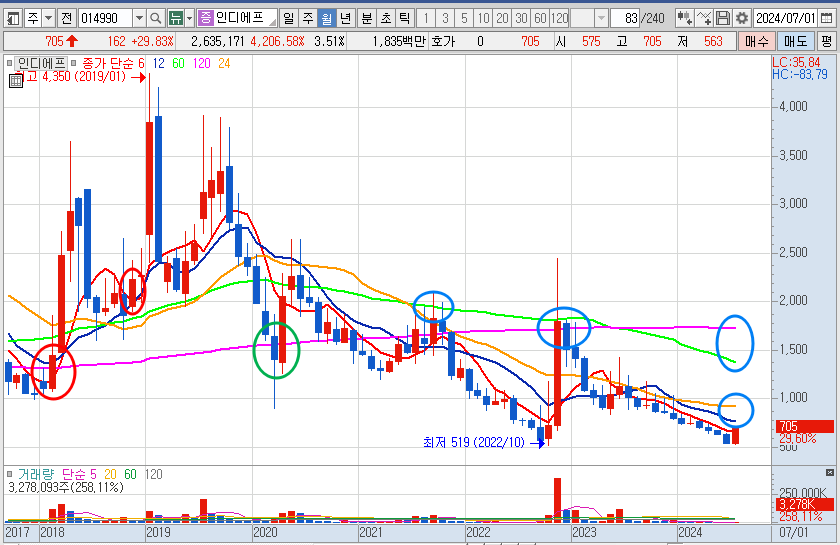840x545 pixels.
Task: Click volume average 20 legend
Action: [110, 474]
